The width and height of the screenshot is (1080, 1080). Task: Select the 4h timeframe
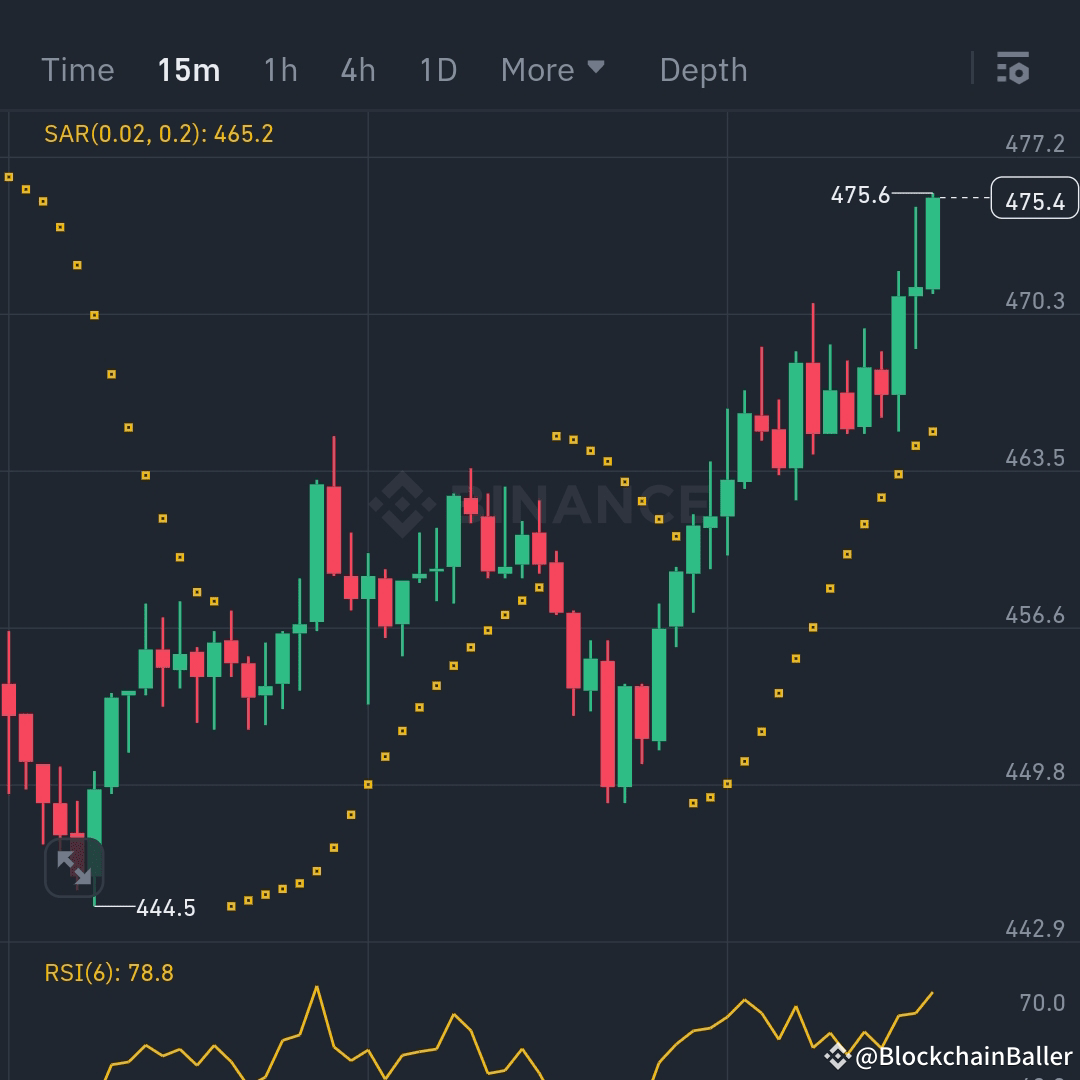click(x=358, y=70)
